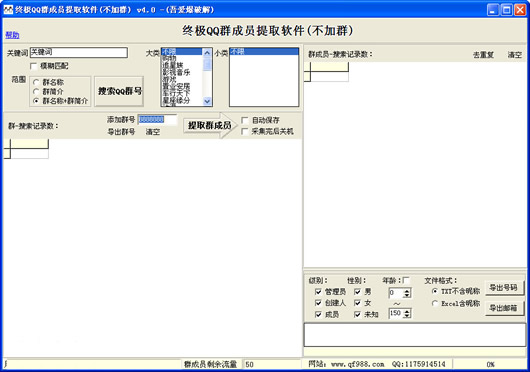Uncheck the 成员 level checkbox

click(318, 314)
